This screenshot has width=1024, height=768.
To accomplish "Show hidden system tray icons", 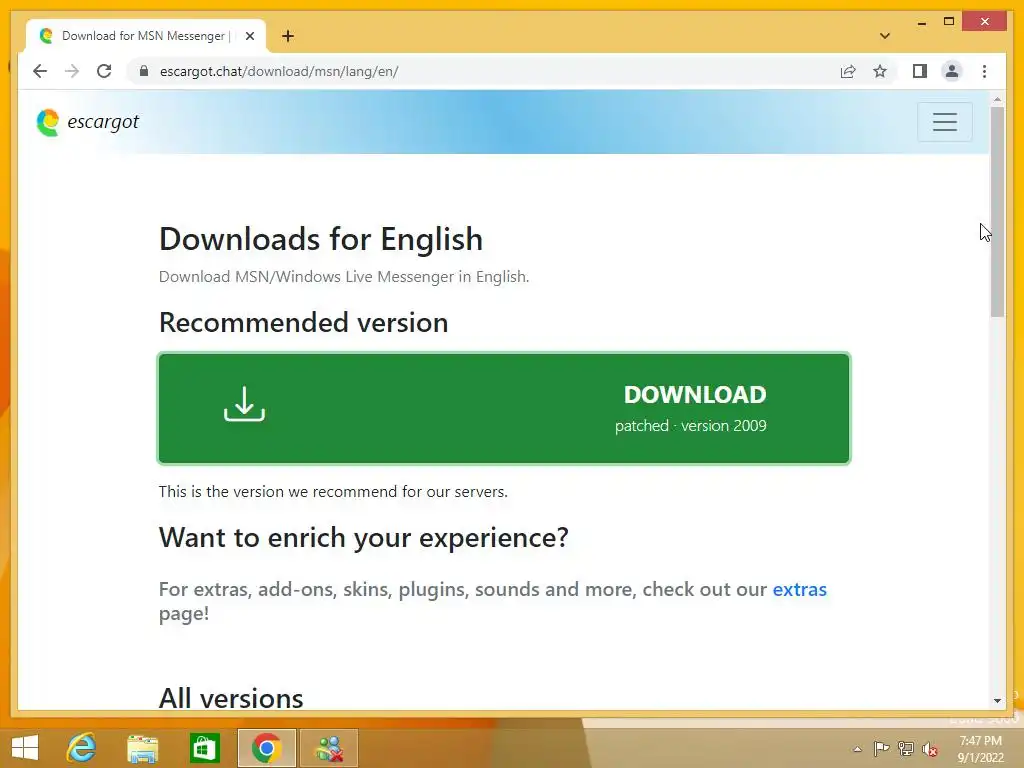I will [x=857, y=749].
